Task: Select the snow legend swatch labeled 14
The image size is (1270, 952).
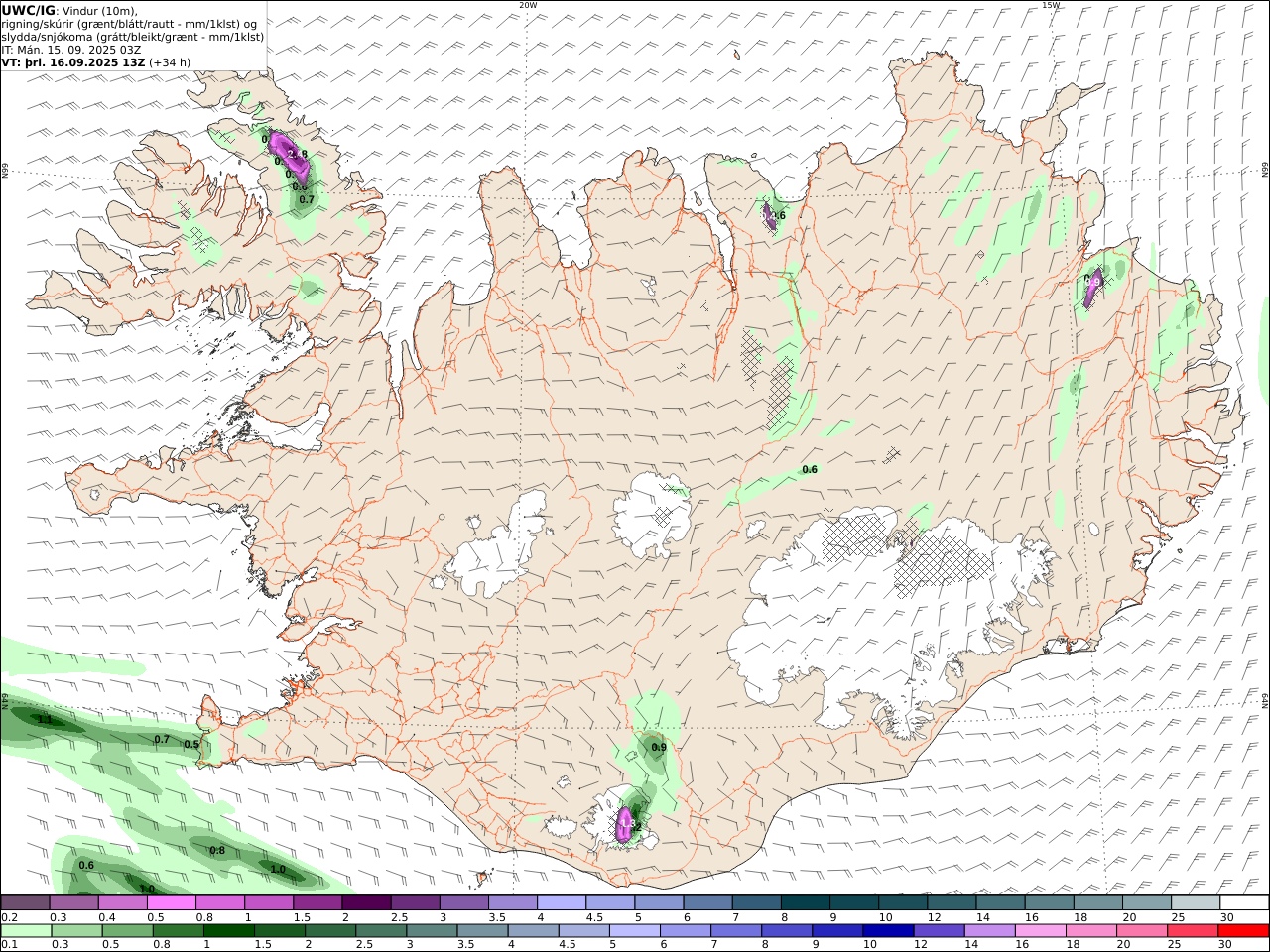Action: 998,903
